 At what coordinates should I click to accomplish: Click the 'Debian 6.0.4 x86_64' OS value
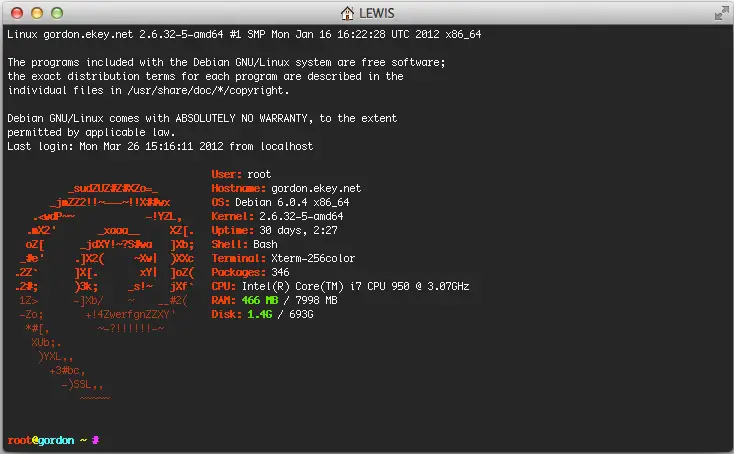(292, 202)
